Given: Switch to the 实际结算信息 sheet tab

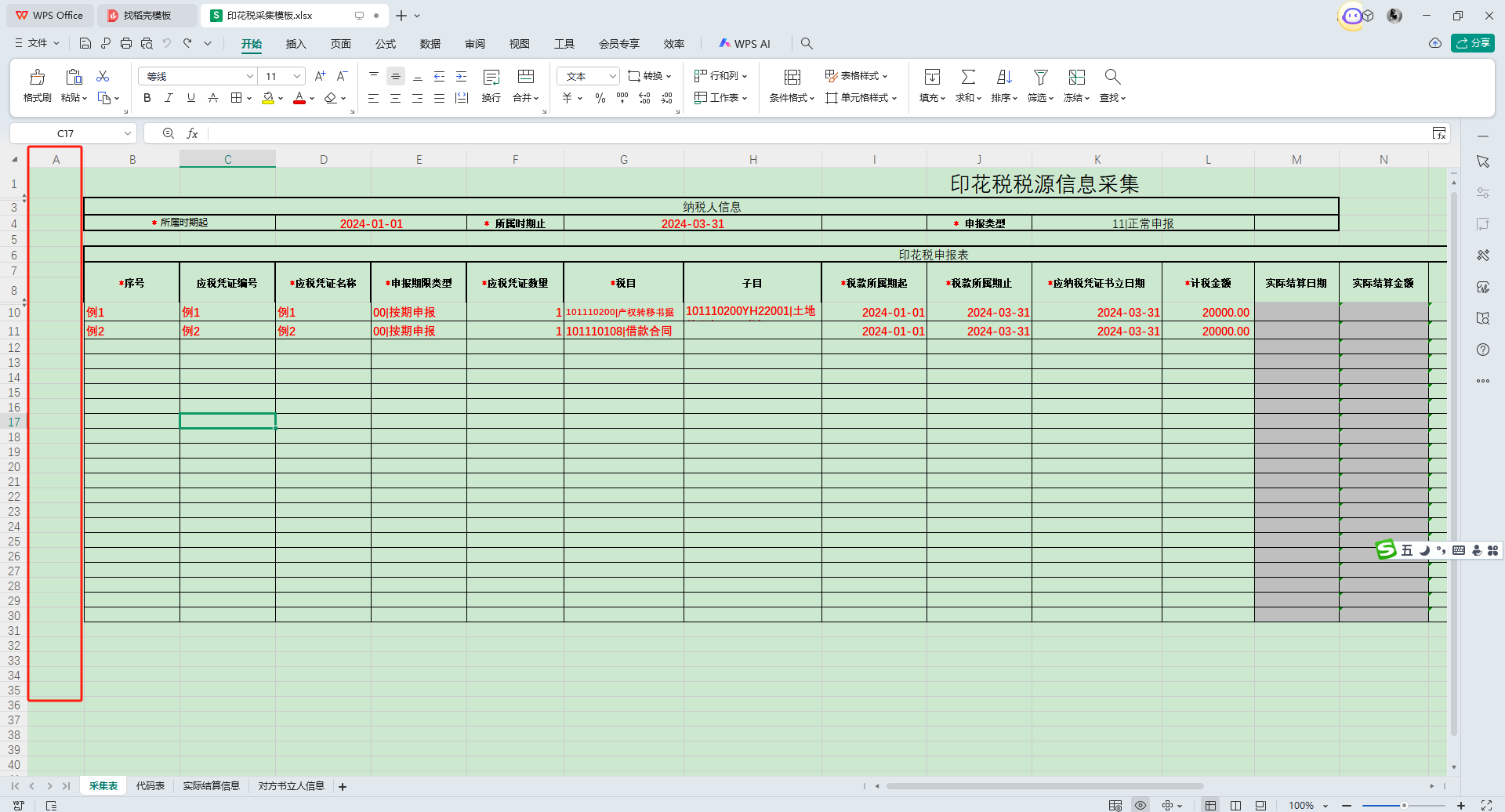Looking at the screenshot, I should (212, 785).
